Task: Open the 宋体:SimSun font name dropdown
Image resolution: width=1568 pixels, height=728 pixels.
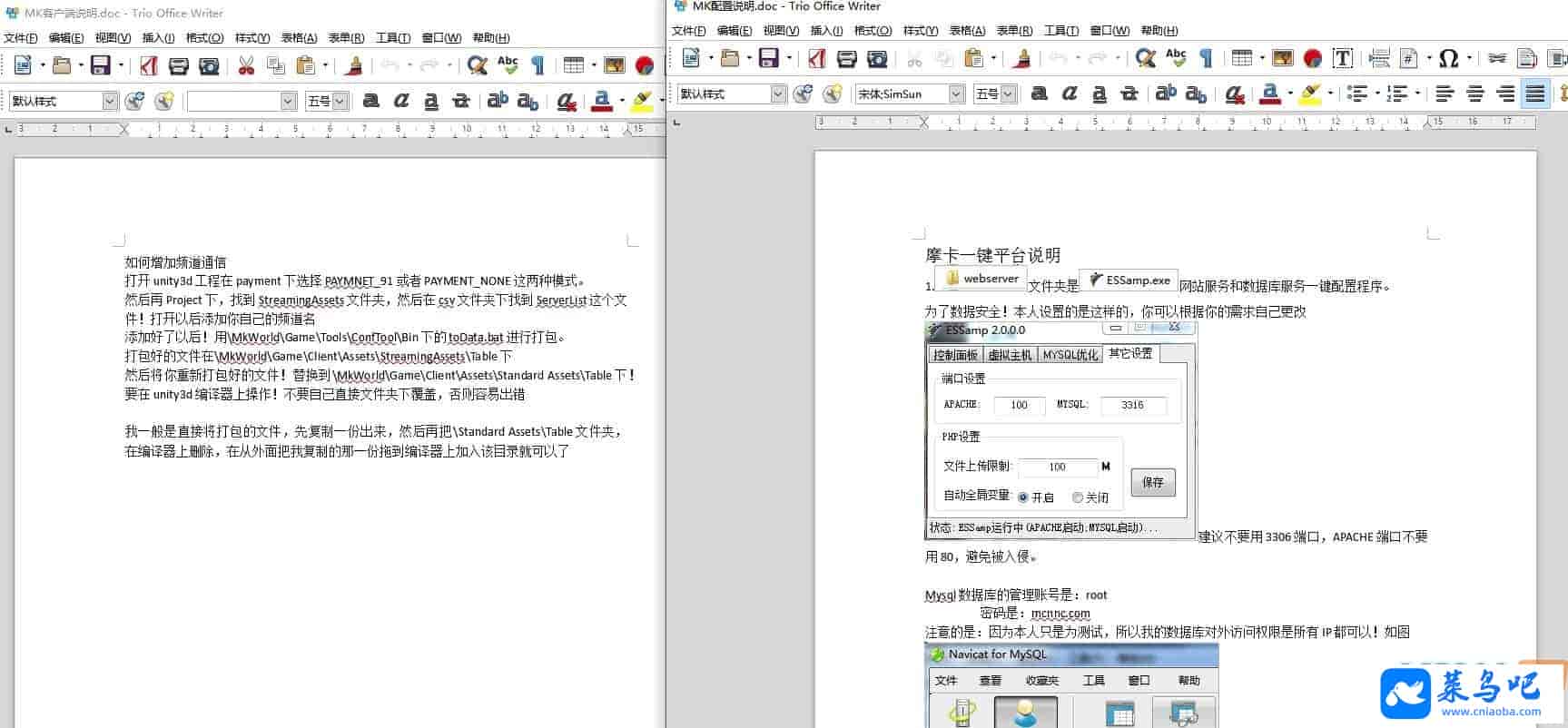Action: pyautogui.click(x=956, y=93)
